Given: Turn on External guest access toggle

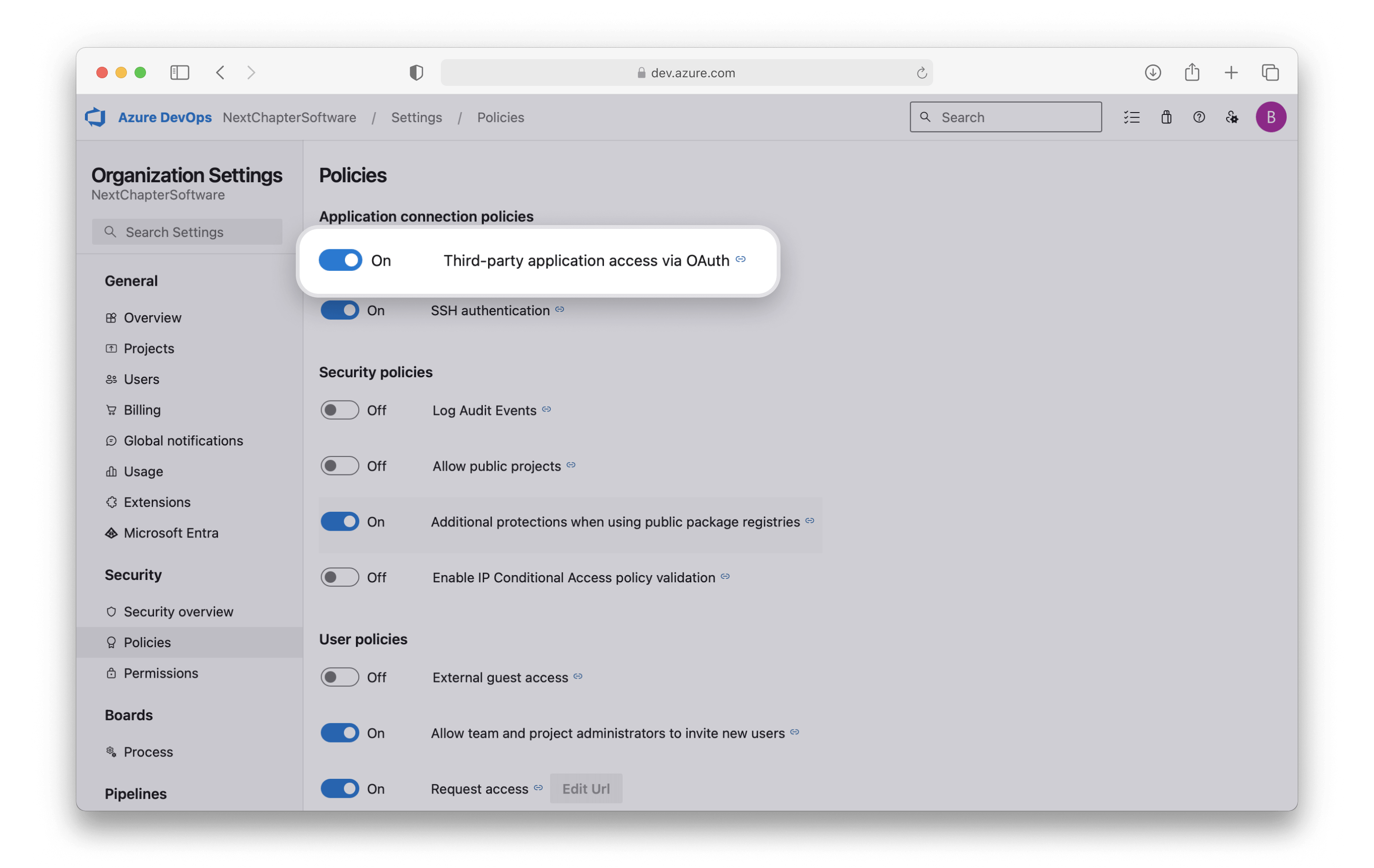Looking at the screenshot, I should (340, 677).
